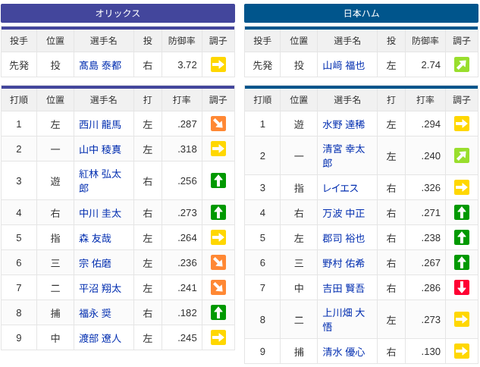Click 清水 優心's yellow right-arrow condition icon
This screenshot has height=367, width=480.
462,351
